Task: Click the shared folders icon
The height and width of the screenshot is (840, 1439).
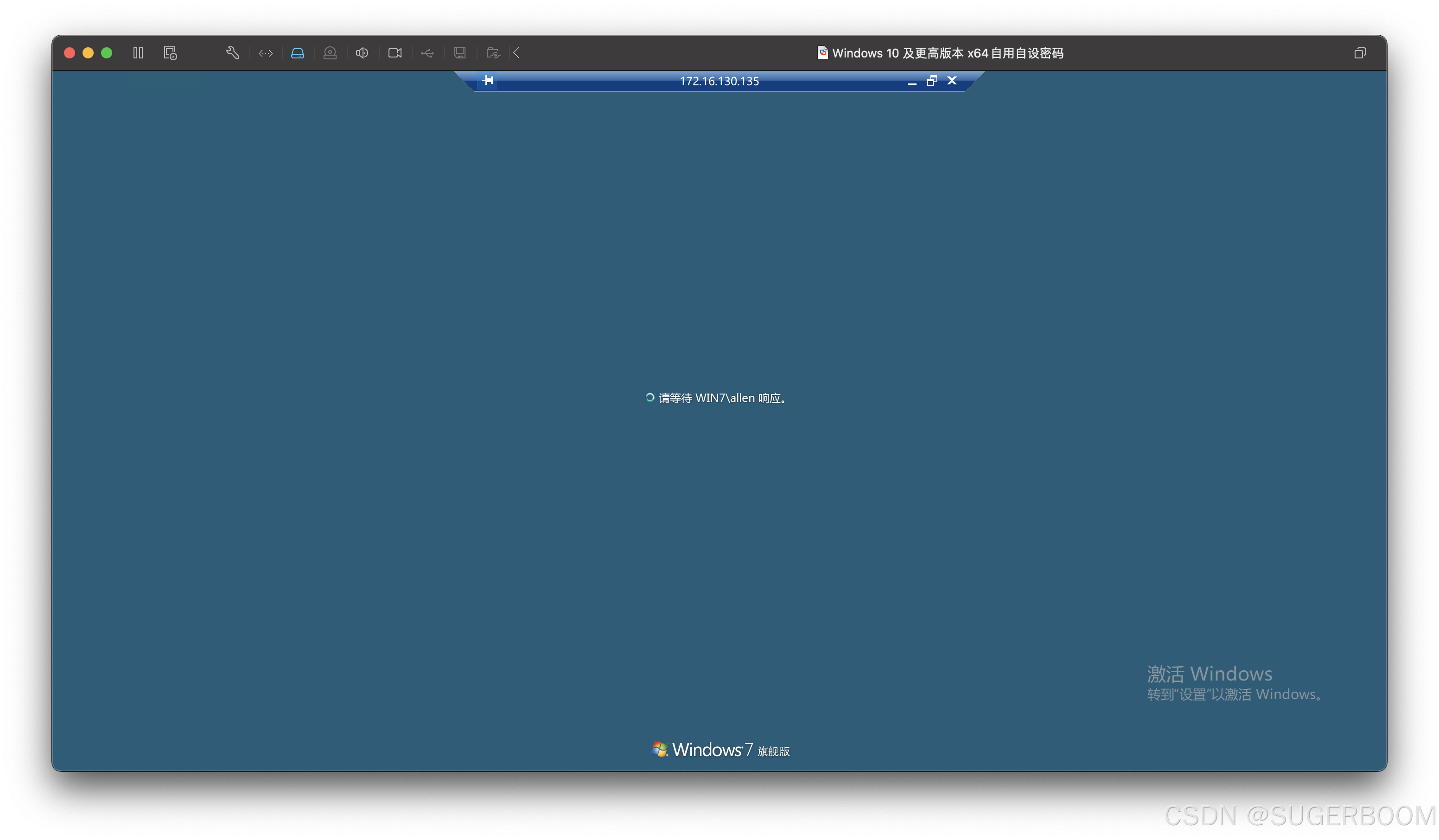Action: [x=493, y=53]
